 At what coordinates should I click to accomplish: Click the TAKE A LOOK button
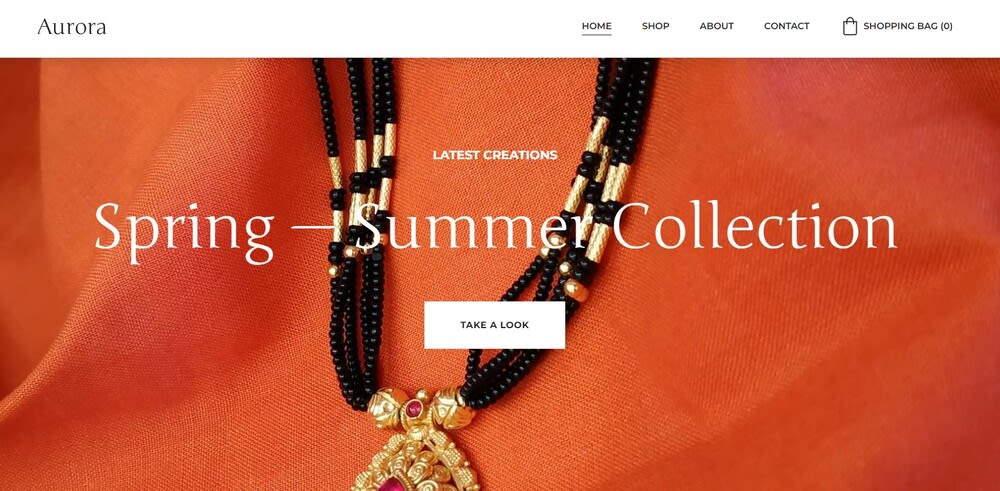(494, 325)
